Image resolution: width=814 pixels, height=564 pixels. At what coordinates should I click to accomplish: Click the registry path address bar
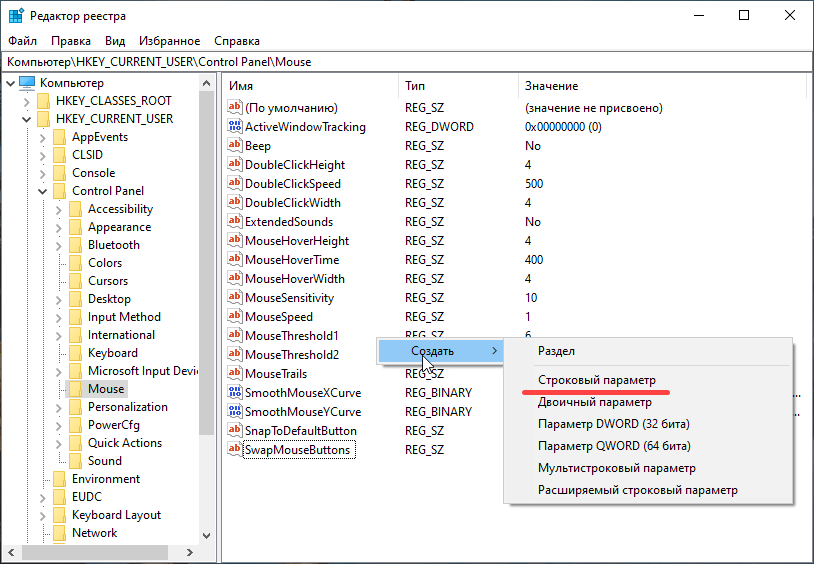point(400,62)
